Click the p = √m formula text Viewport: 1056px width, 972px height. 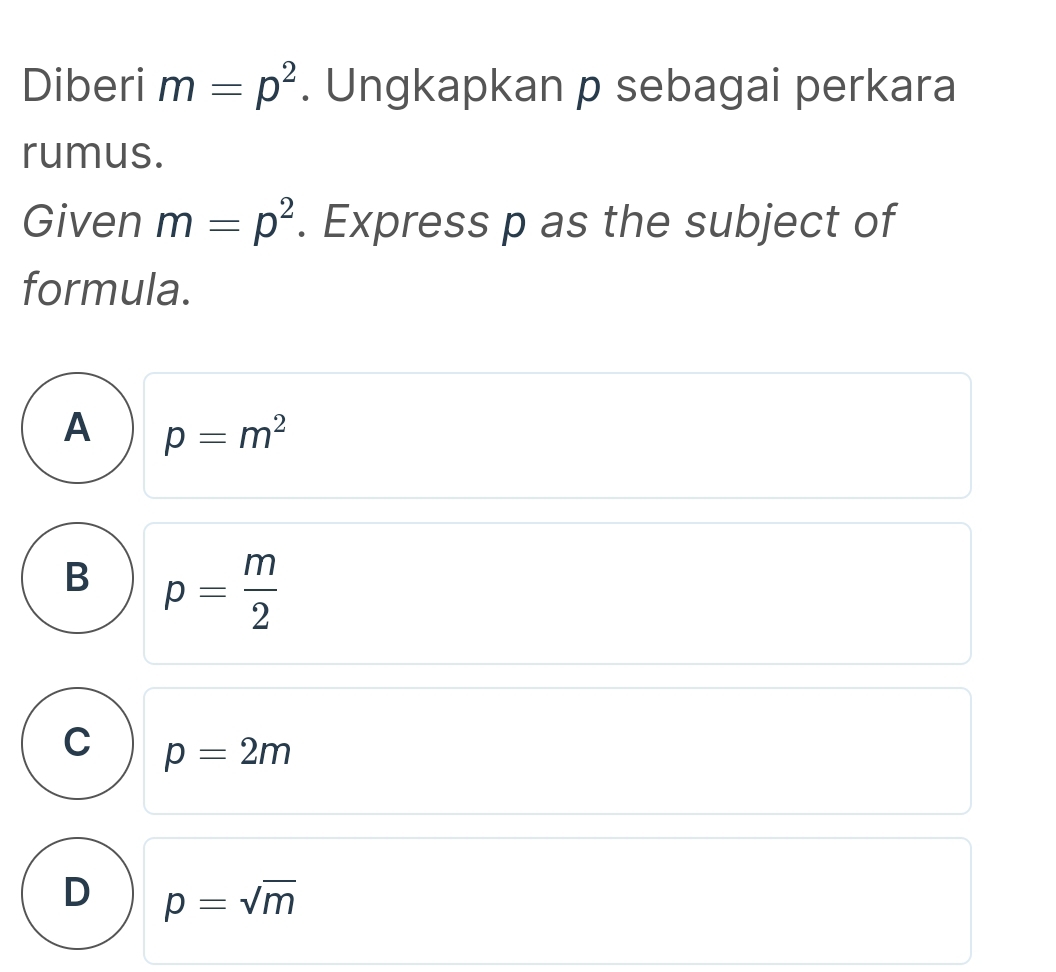[231, 902]
